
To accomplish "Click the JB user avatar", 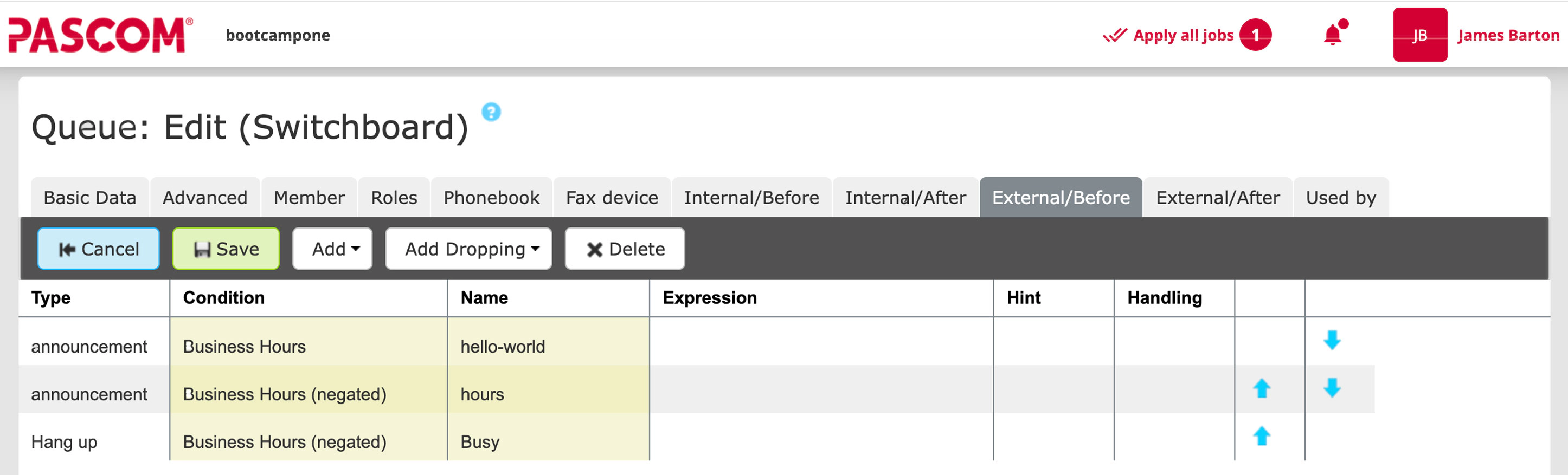I will 1419,35.
